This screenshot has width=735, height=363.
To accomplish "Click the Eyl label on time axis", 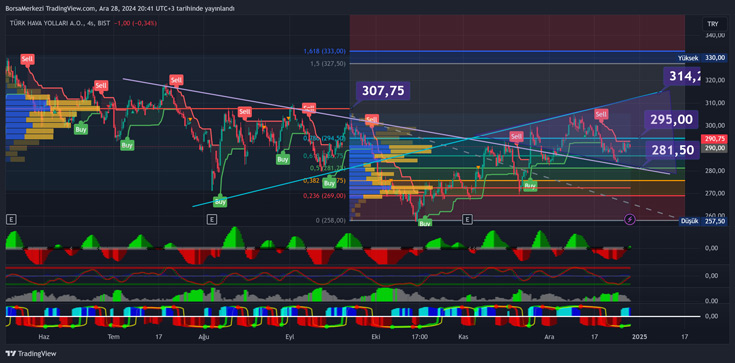I will pyautogui.click(x=291, y=336).
